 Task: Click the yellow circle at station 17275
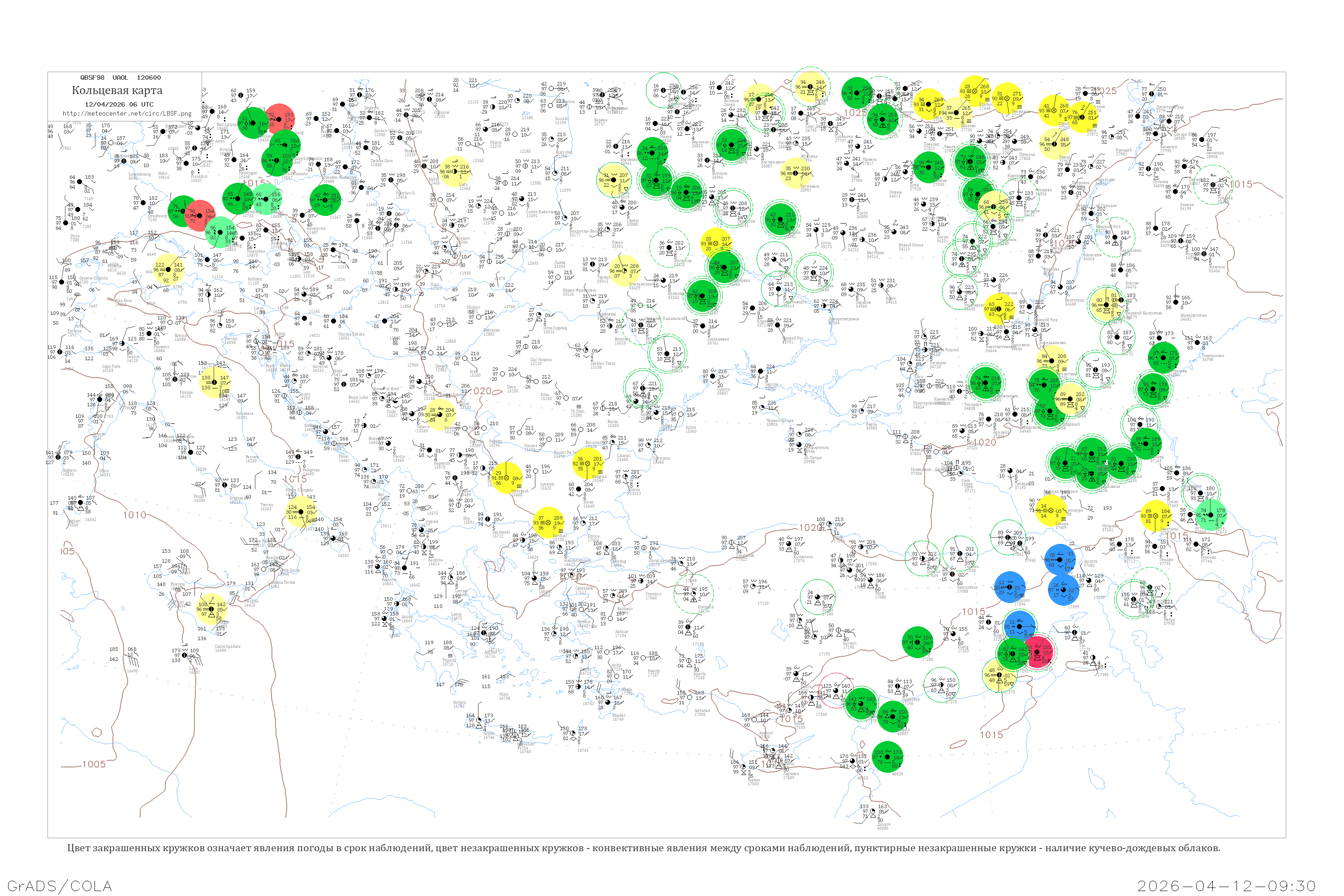(999, 675)
